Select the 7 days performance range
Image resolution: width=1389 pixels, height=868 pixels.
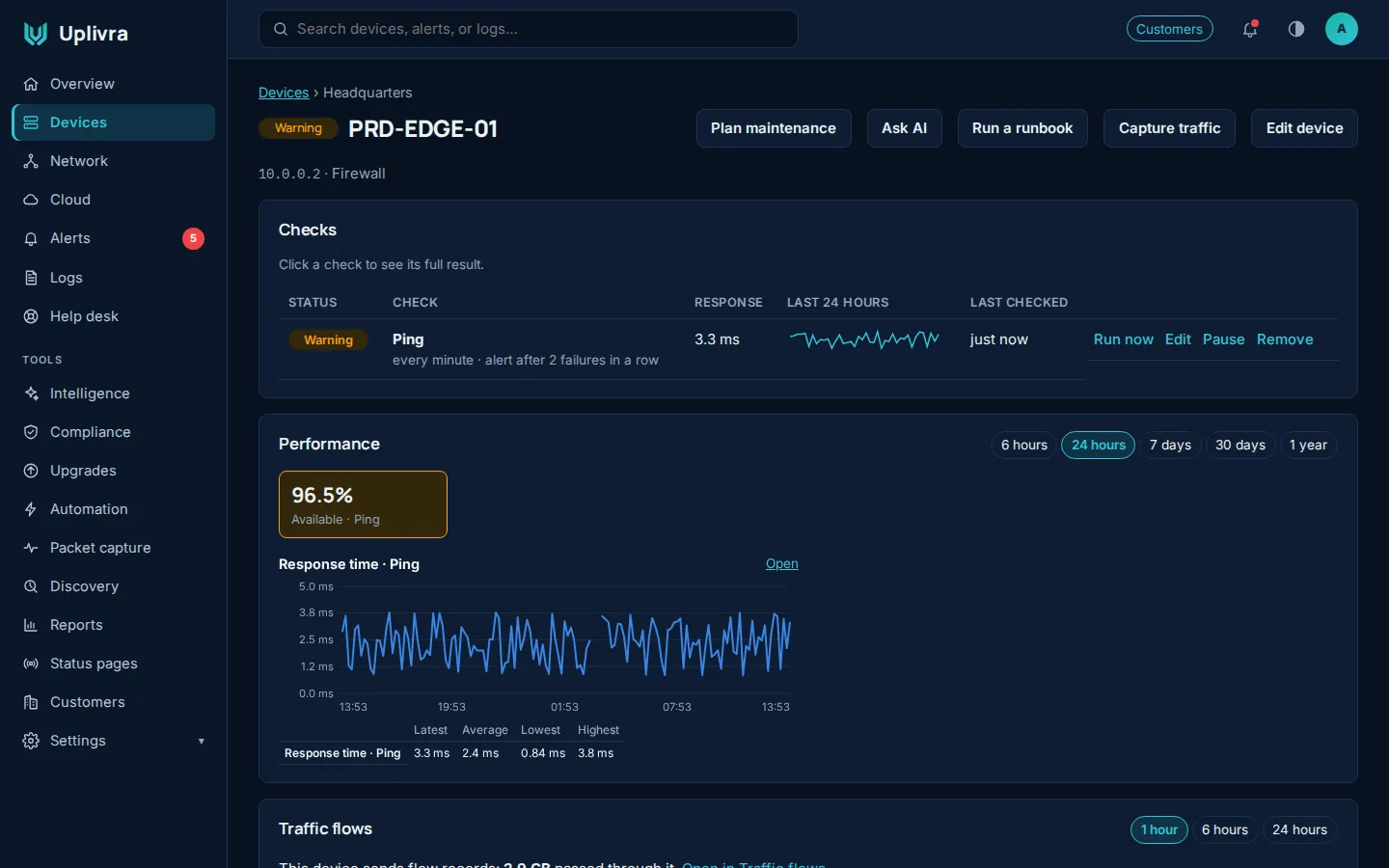click(1170, 445)
